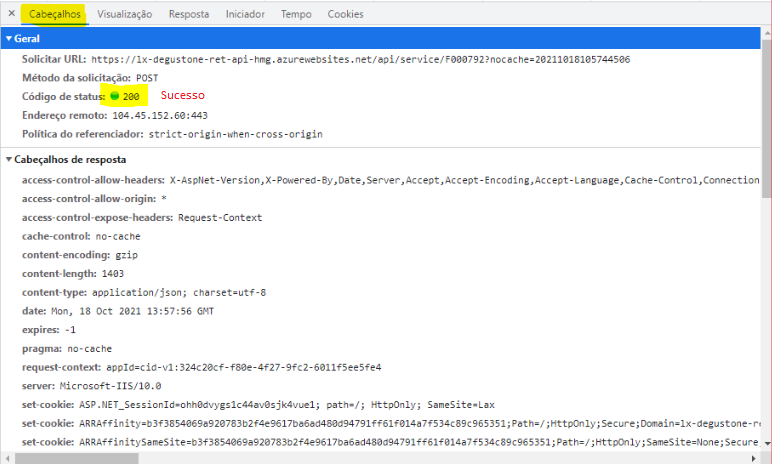772x464 pixels.
Task: Collapse the Cabeçalhos de resposta section
Action: point(8,159)
